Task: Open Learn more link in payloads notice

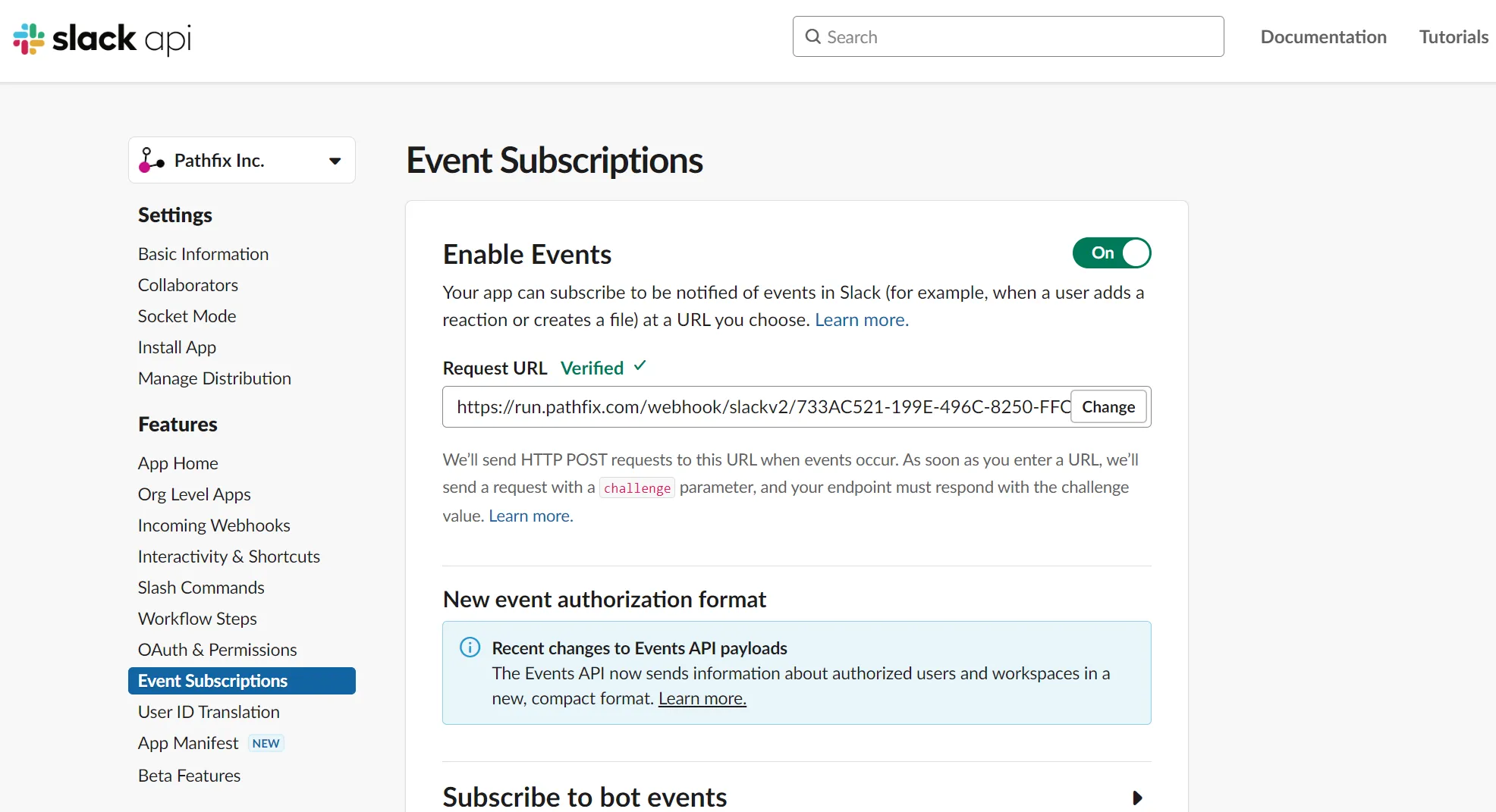Action: [x=702, y=698]
